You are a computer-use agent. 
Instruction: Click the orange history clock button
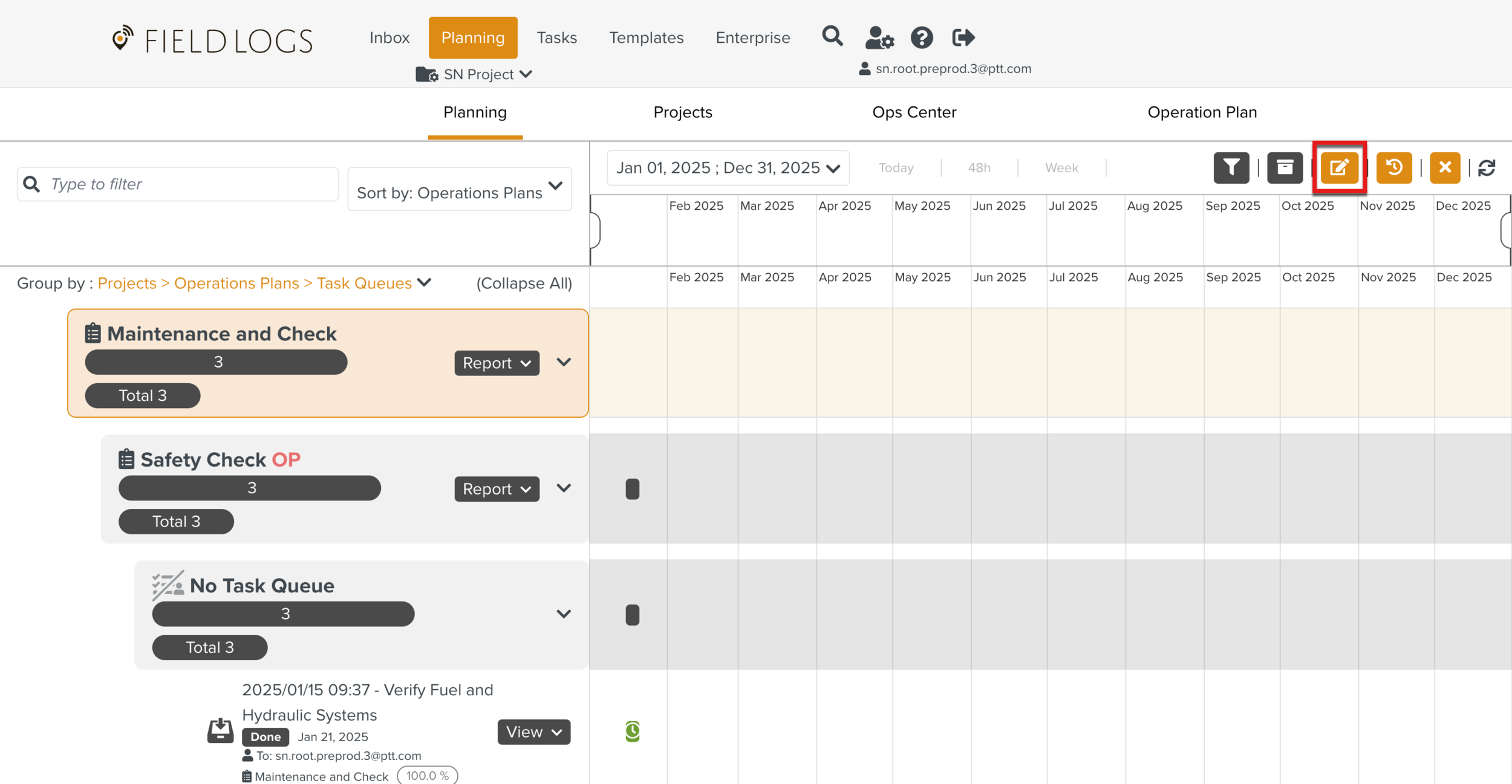pos(1394,167)
